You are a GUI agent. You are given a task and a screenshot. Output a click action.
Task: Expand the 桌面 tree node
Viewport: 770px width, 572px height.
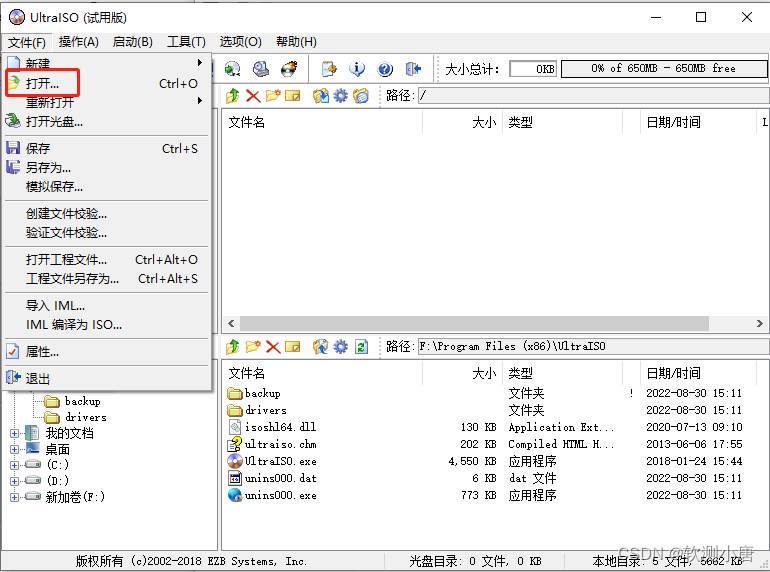pos(14,449)
